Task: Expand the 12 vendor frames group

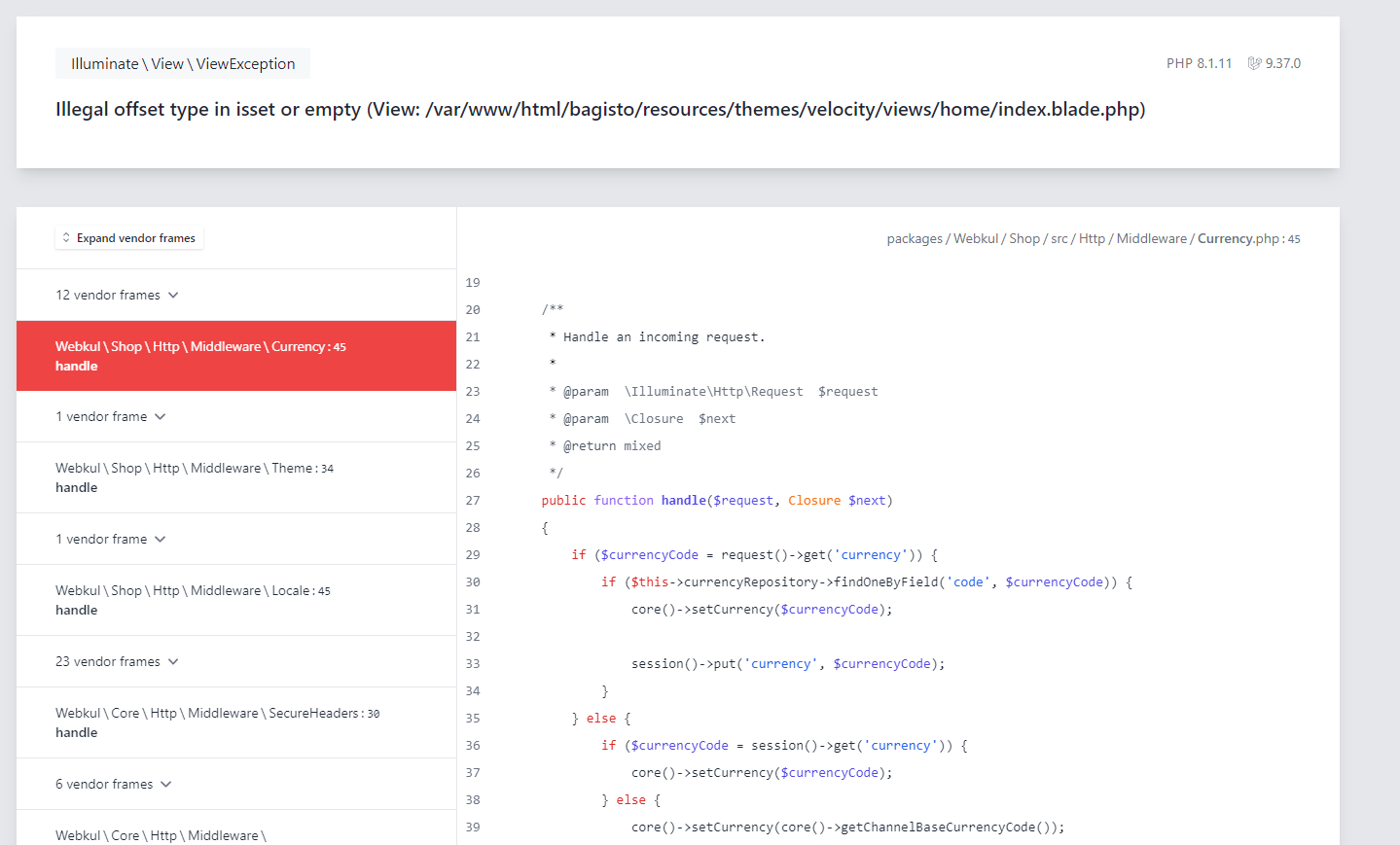Action: click(x=236, y=295)
